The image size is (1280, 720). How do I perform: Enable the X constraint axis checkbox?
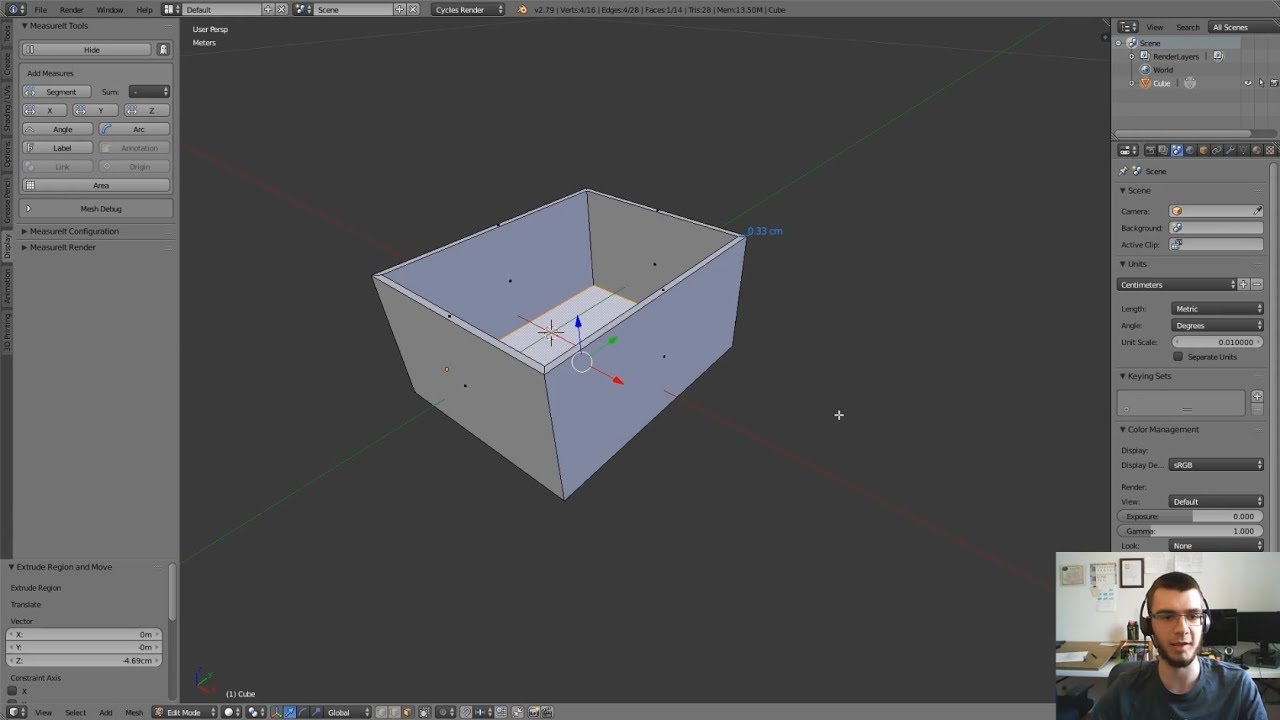click(x=12, y=691)
